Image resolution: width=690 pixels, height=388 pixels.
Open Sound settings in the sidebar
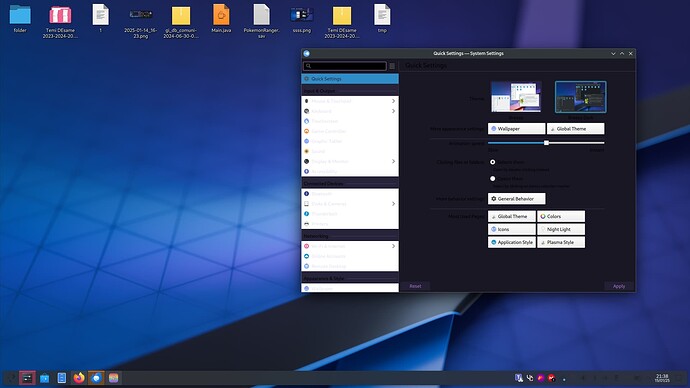pyautogui.click(x=350, y=151)
